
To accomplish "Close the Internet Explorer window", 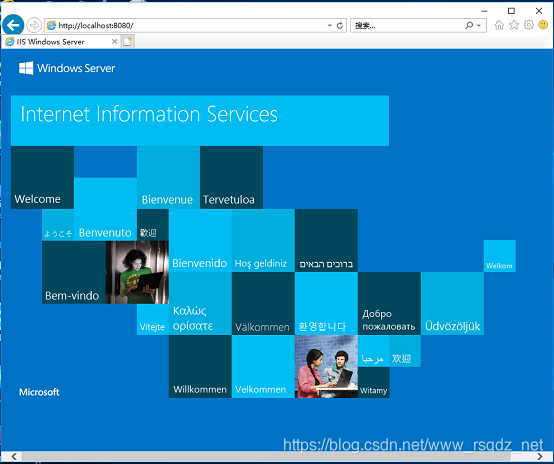I will (x=539, y=11).
